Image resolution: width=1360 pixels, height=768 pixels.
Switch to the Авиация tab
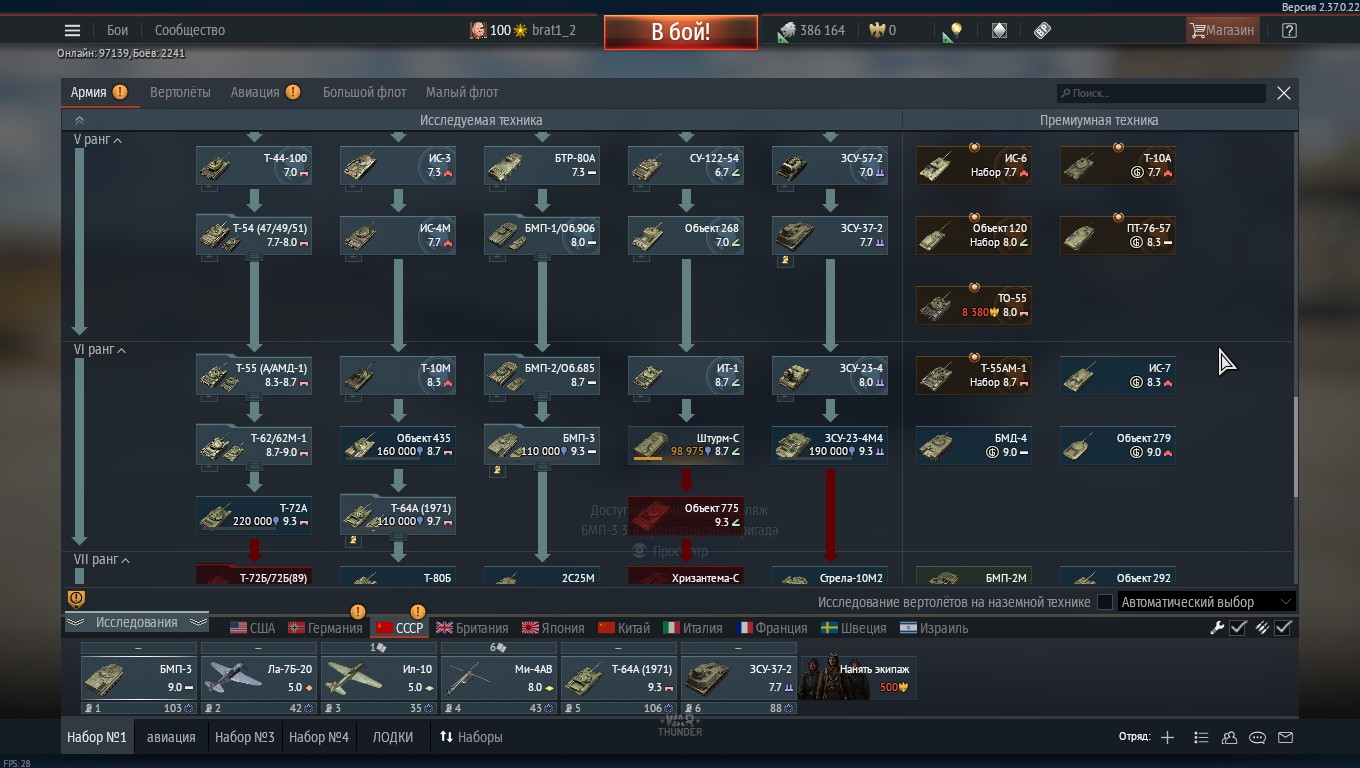(265, 92)
